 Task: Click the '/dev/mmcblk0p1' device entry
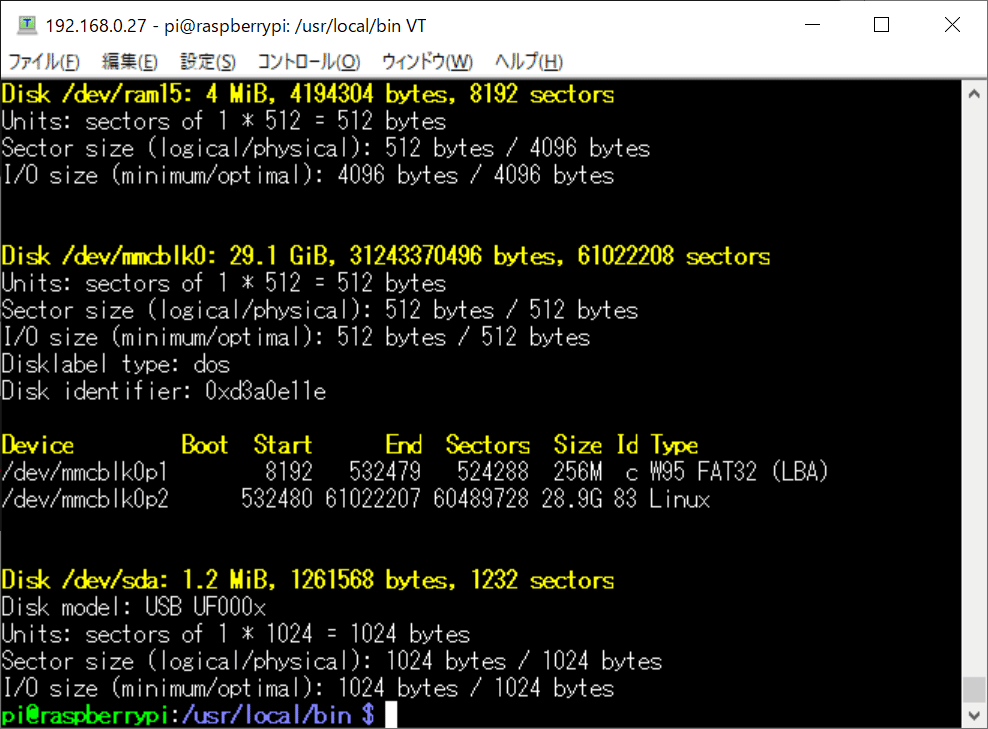(x=84, y=472)
